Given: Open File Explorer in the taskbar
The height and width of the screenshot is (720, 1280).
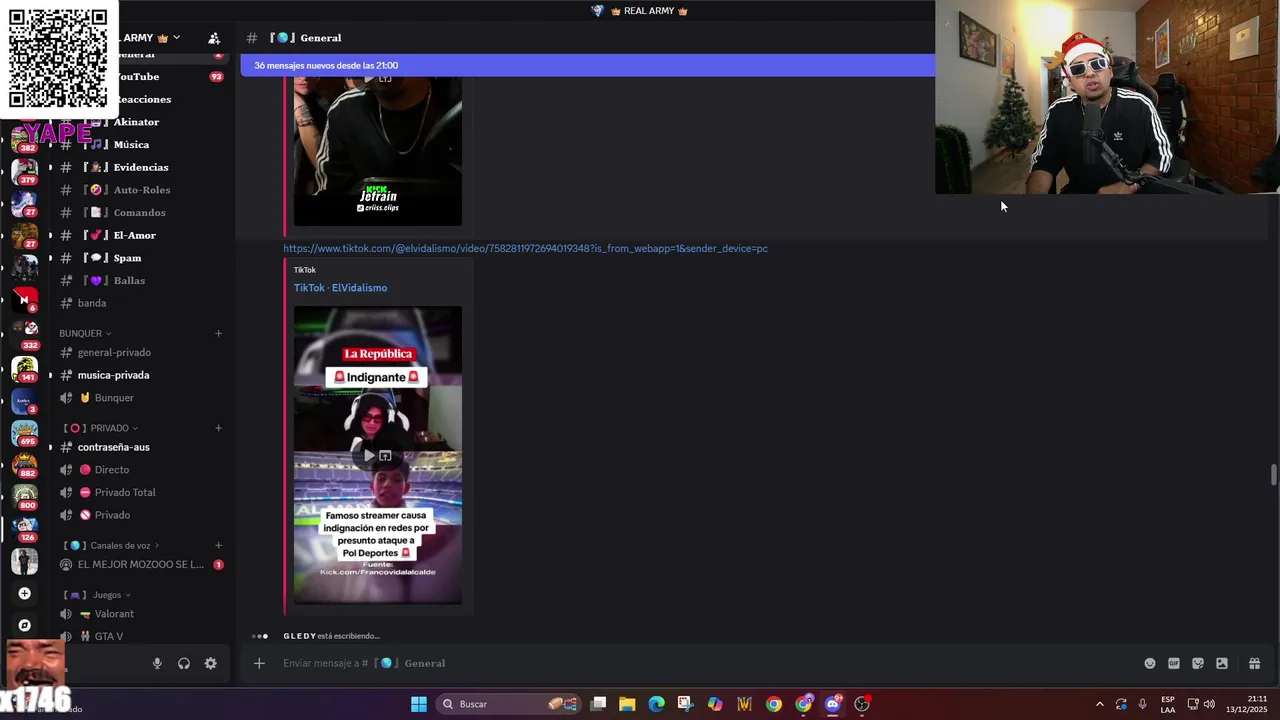Looking at the screenshot, I should pos(627,704).
